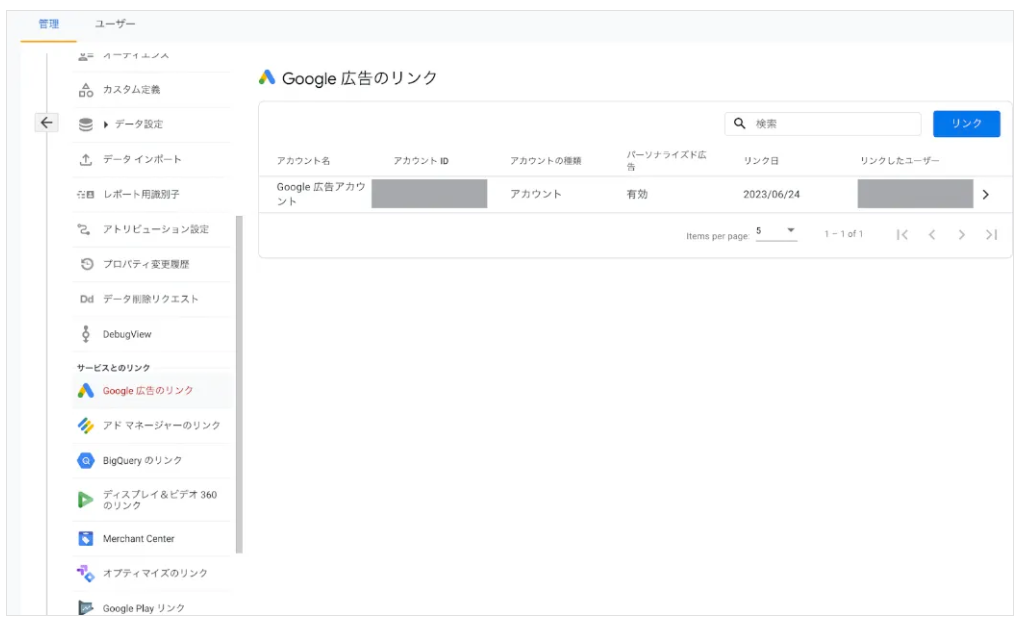
Task: Open オプティマイズのリンク icon
Action: coord(86,574)
